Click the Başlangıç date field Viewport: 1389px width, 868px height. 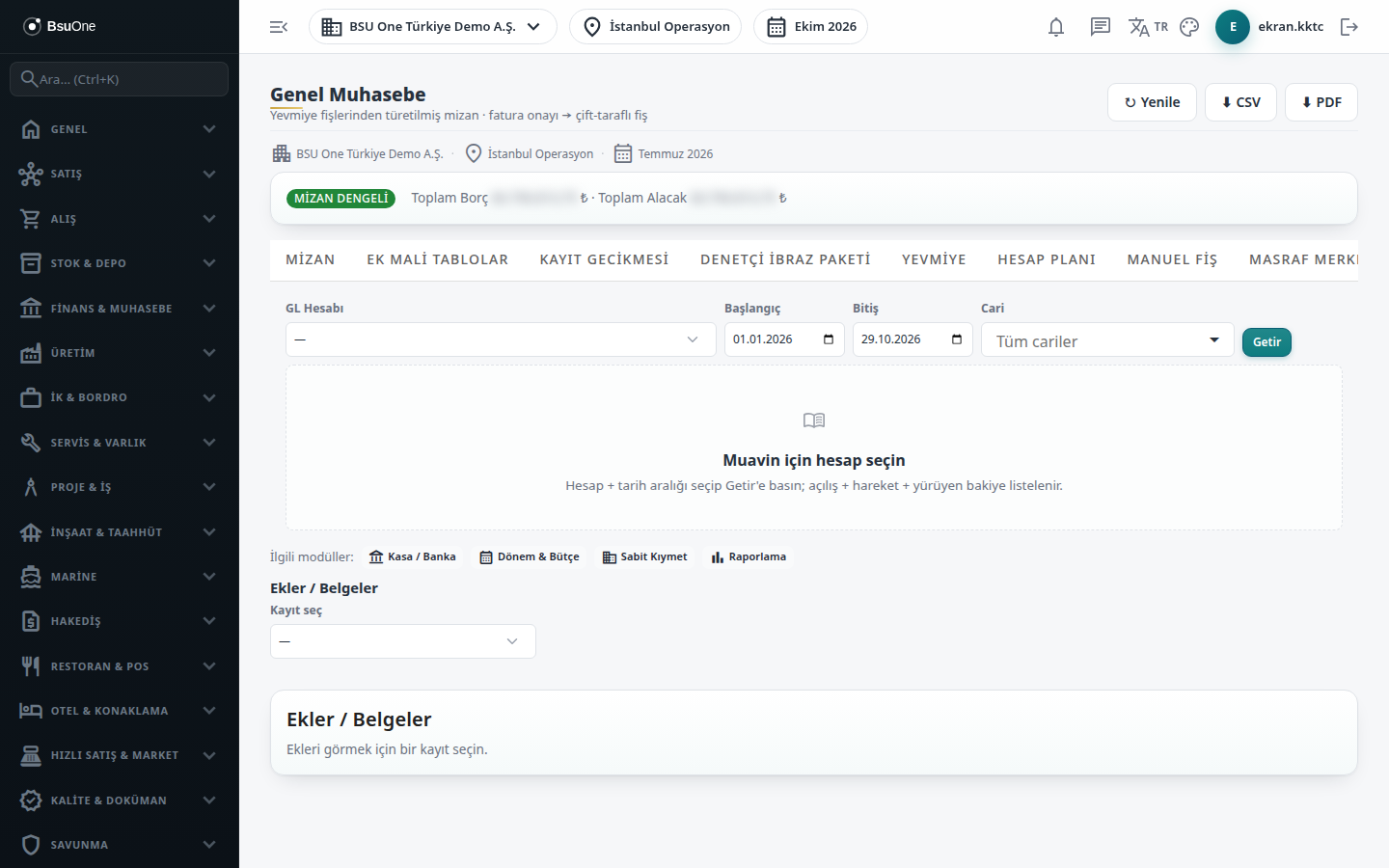click(x=784, y=339)
